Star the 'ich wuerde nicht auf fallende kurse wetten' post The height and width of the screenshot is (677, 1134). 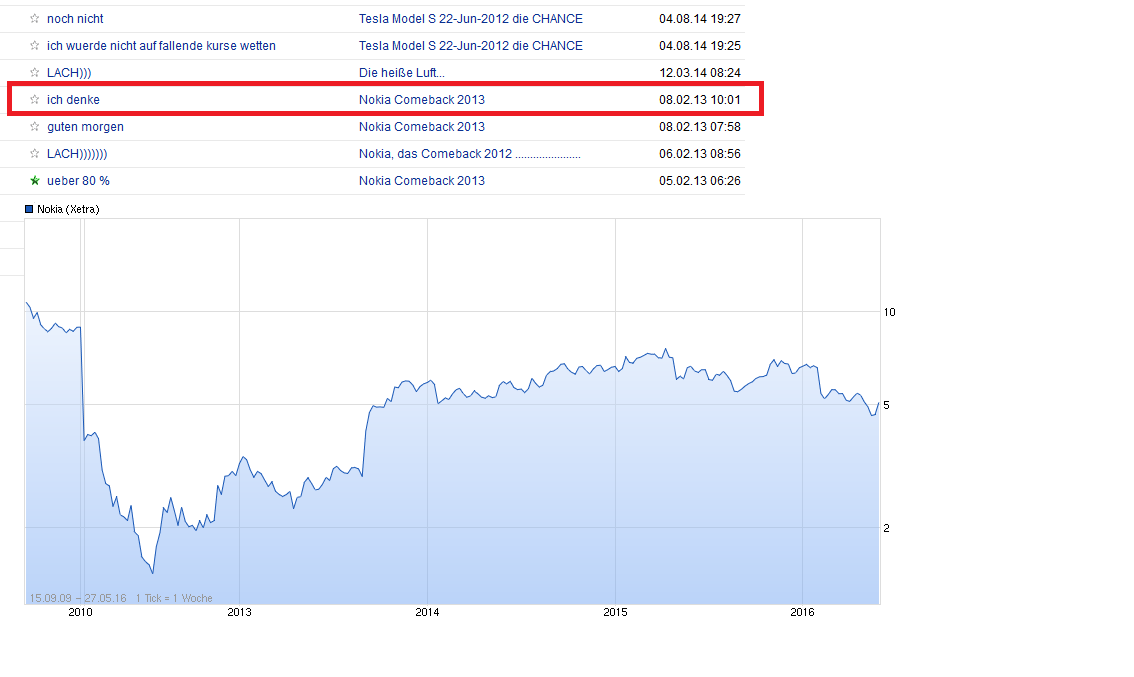tap(34, 46)
